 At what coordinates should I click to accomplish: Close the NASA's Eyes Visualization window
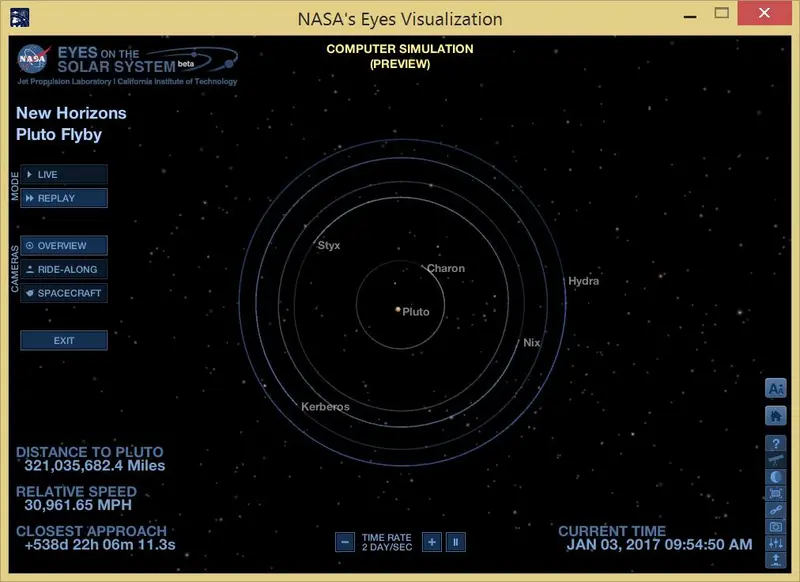click(x=764, y=13)
